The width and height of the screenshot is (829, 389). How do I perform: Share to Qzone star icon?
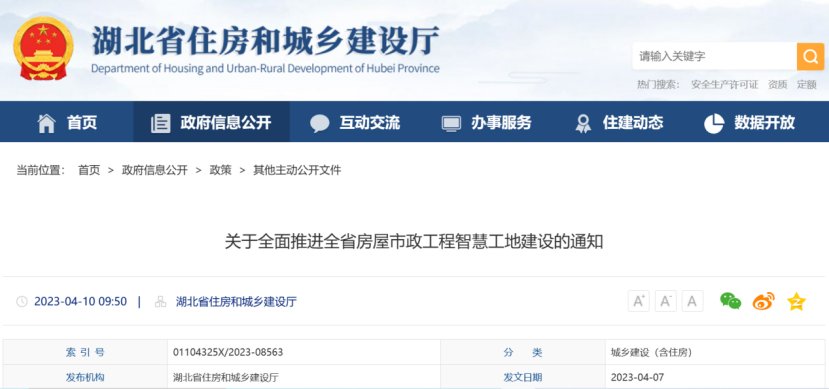click(x=796, y=301)
